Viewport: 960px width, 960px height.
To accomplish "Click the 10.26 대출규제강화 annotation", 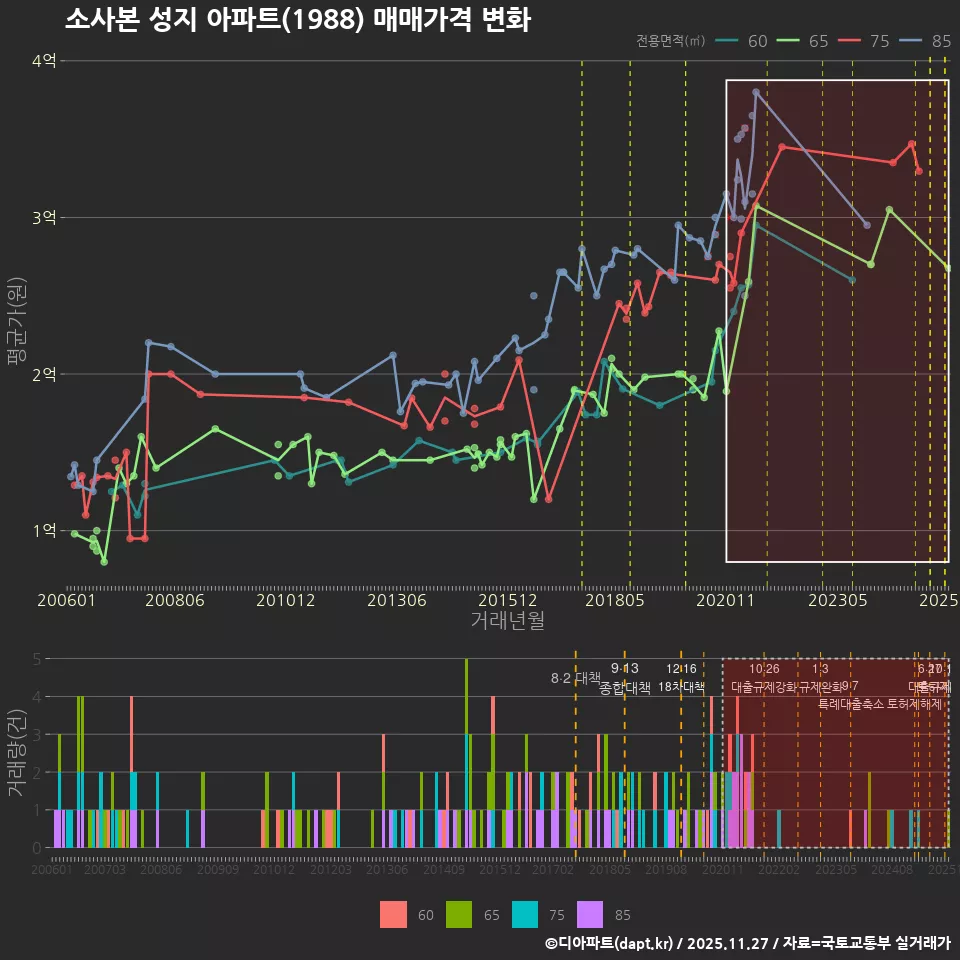I will [764, 678].
